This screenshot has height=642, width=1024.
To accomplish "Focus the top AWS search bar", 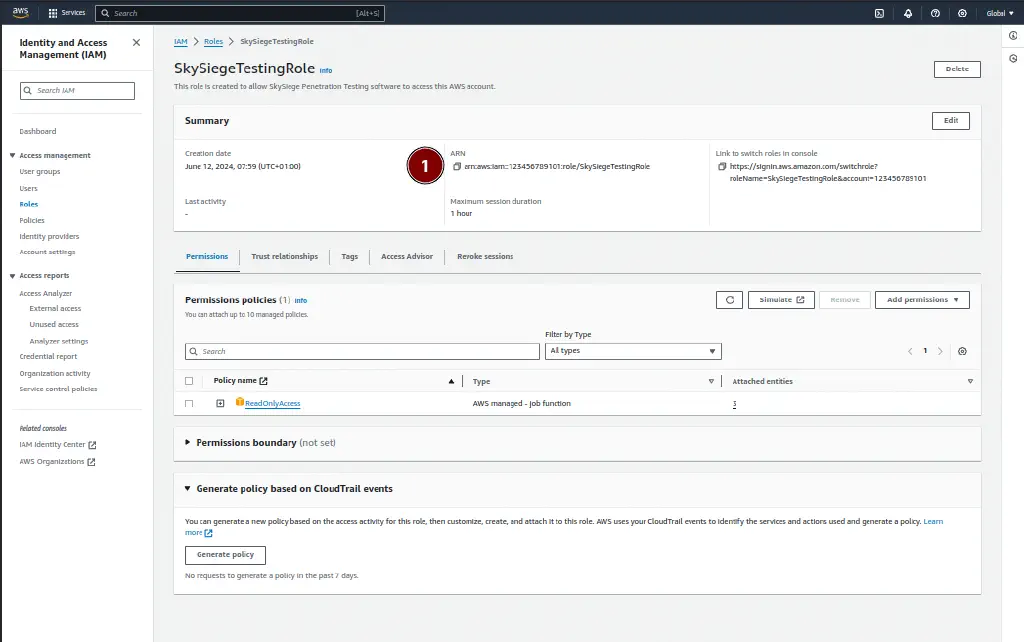I will click(x=240, y=13).
